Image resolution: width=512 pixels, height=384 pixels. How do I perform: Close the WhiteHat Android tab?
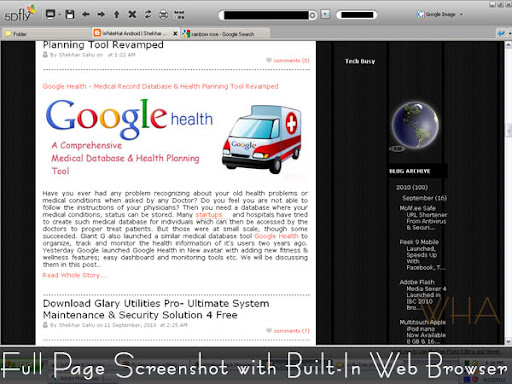point(175,33)
